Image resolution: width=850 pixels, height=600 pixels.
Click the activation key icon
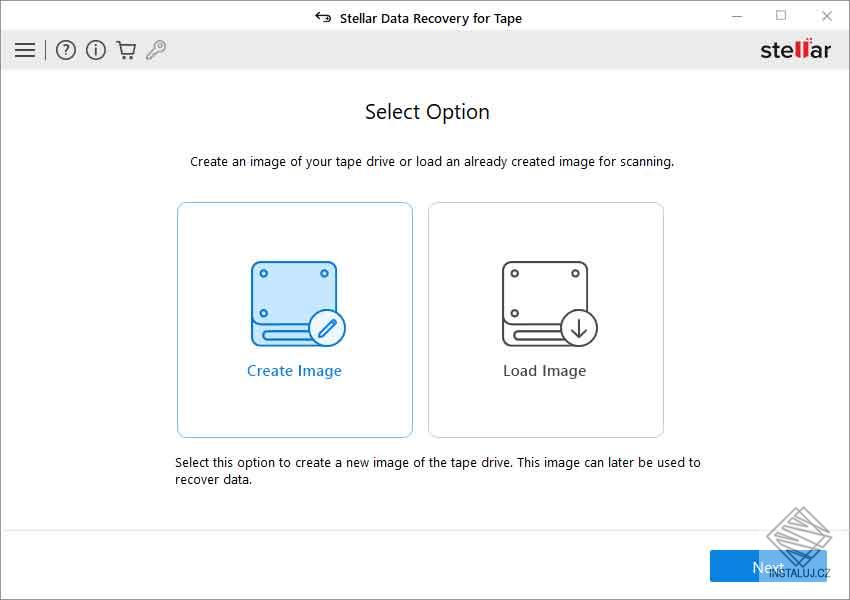(154, 49)
